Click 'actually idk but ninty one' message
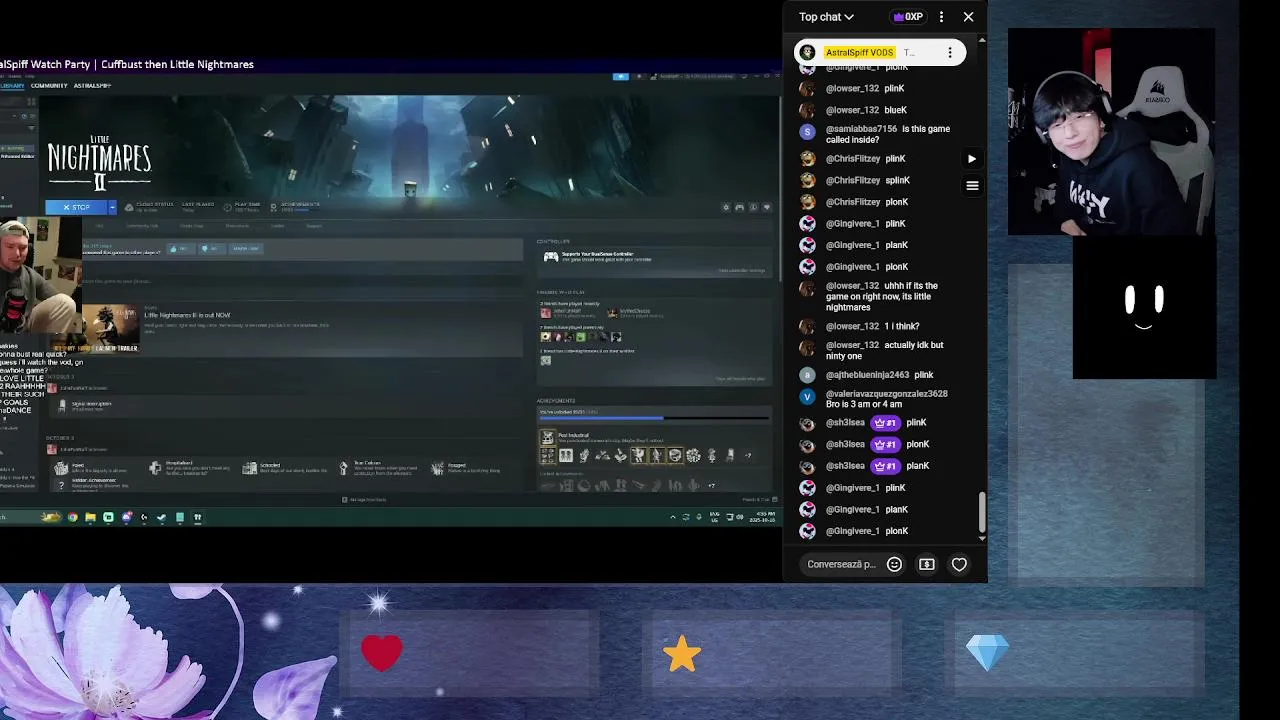Viewport: 1280px width, 720px height. click(885, 350)
